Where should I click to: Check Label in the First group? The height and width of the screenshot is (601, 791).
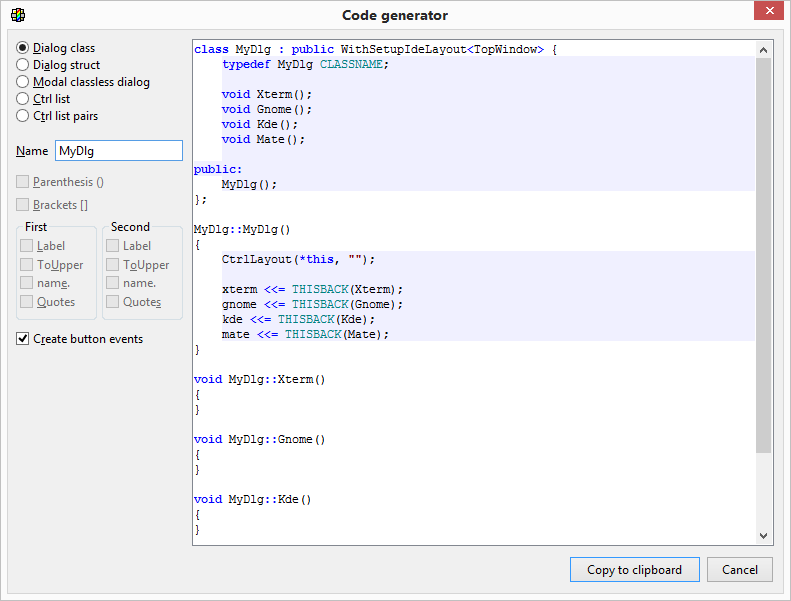(x=27, y=246)
